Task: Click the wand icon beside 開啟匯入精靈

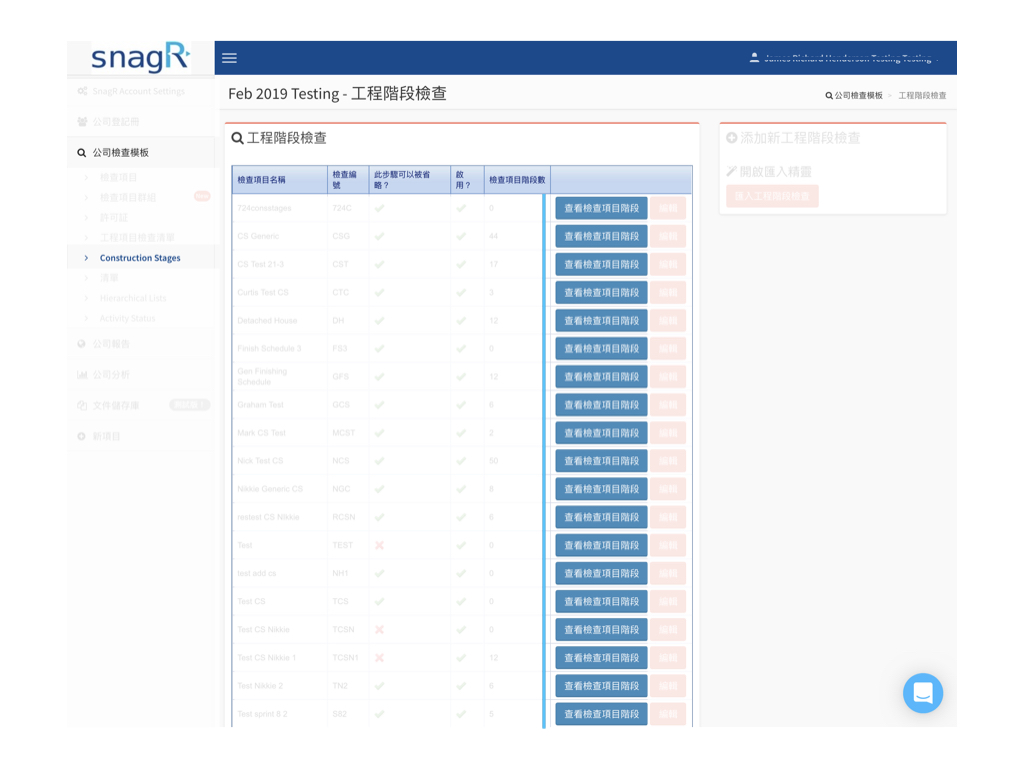Action: click(731, 171)
